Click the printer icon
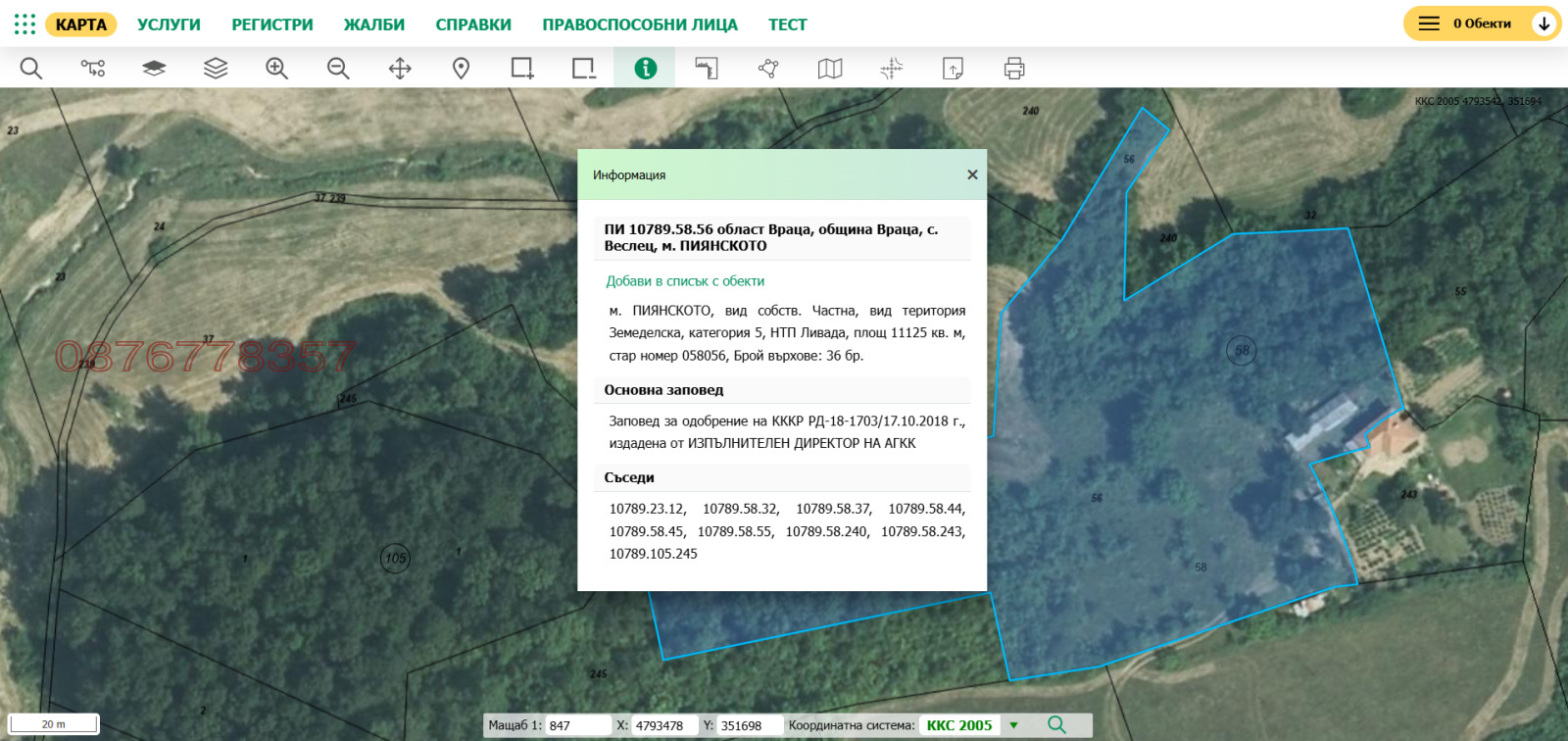This screenshot has height=741, width=1568. click(1014, 69)
